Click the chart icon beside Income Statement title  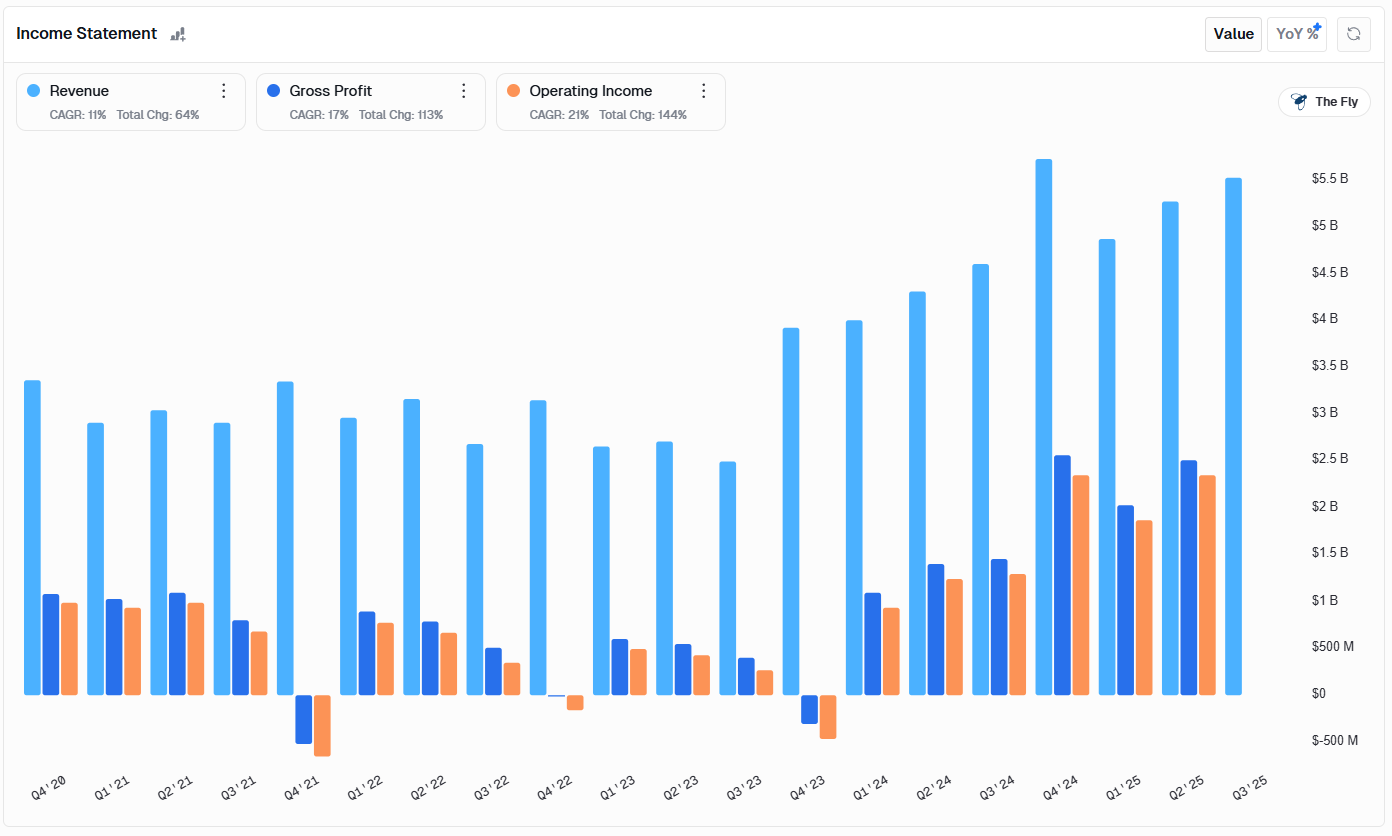point(178,34)
